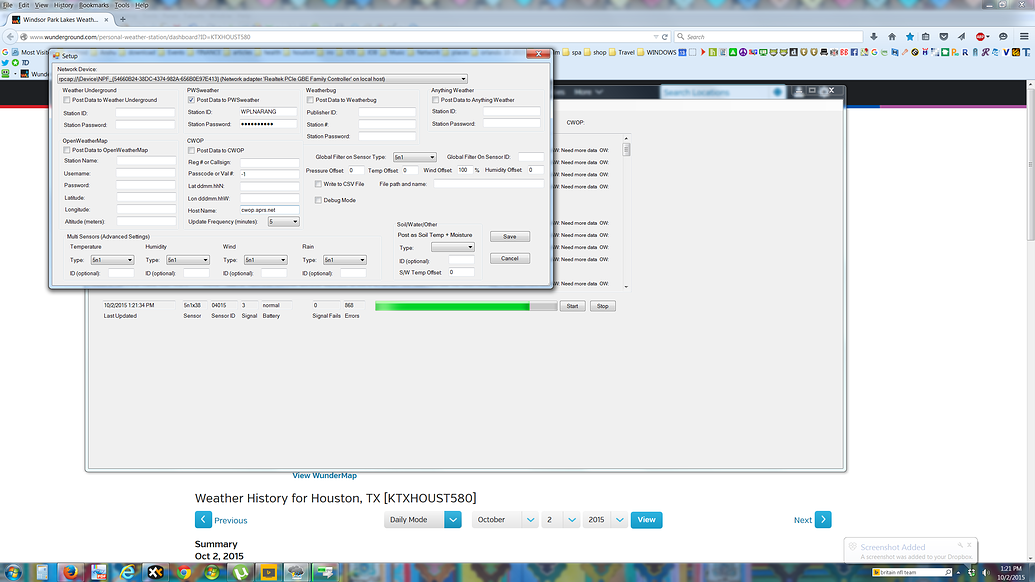
Task: Open the yellow media player taskbar icon
Action: pyautogui.click(x=269, y=572)
